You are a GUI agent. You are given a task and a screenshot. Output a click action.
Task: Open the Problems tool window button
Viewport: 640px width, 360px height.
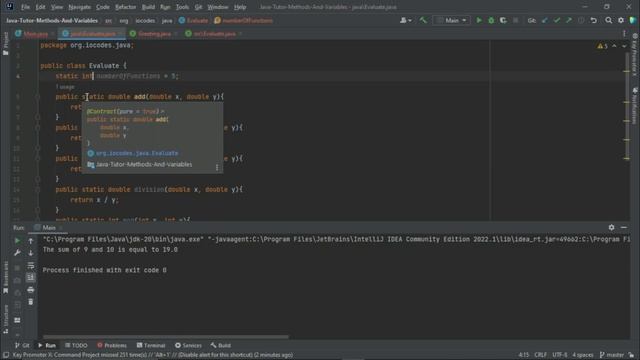[112, 345]
